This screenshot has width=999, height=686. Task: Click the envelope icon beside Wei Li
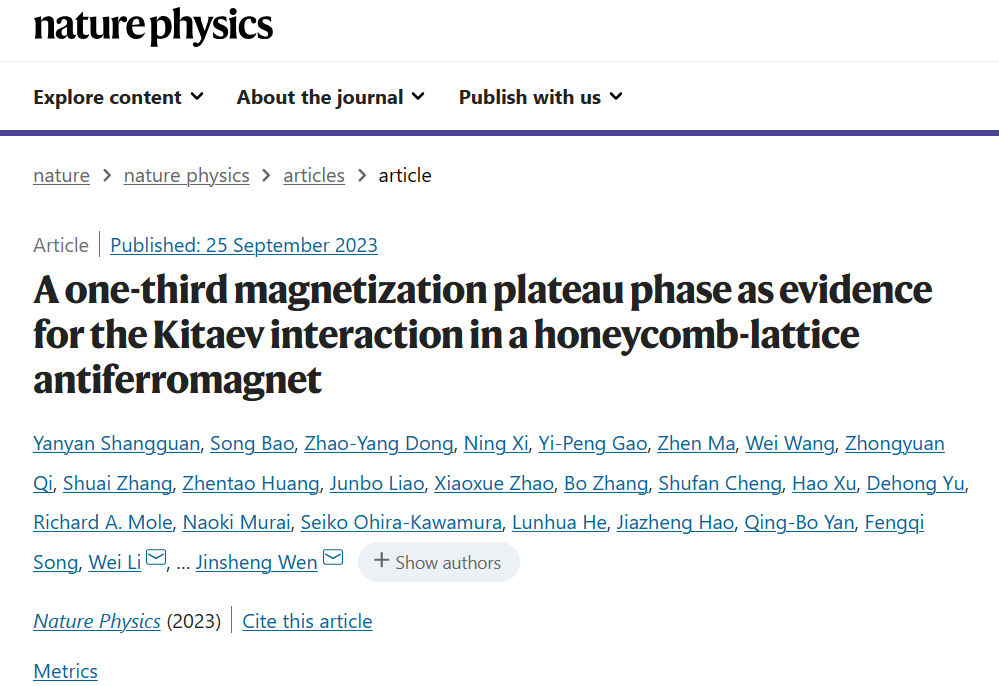(156, 558)
